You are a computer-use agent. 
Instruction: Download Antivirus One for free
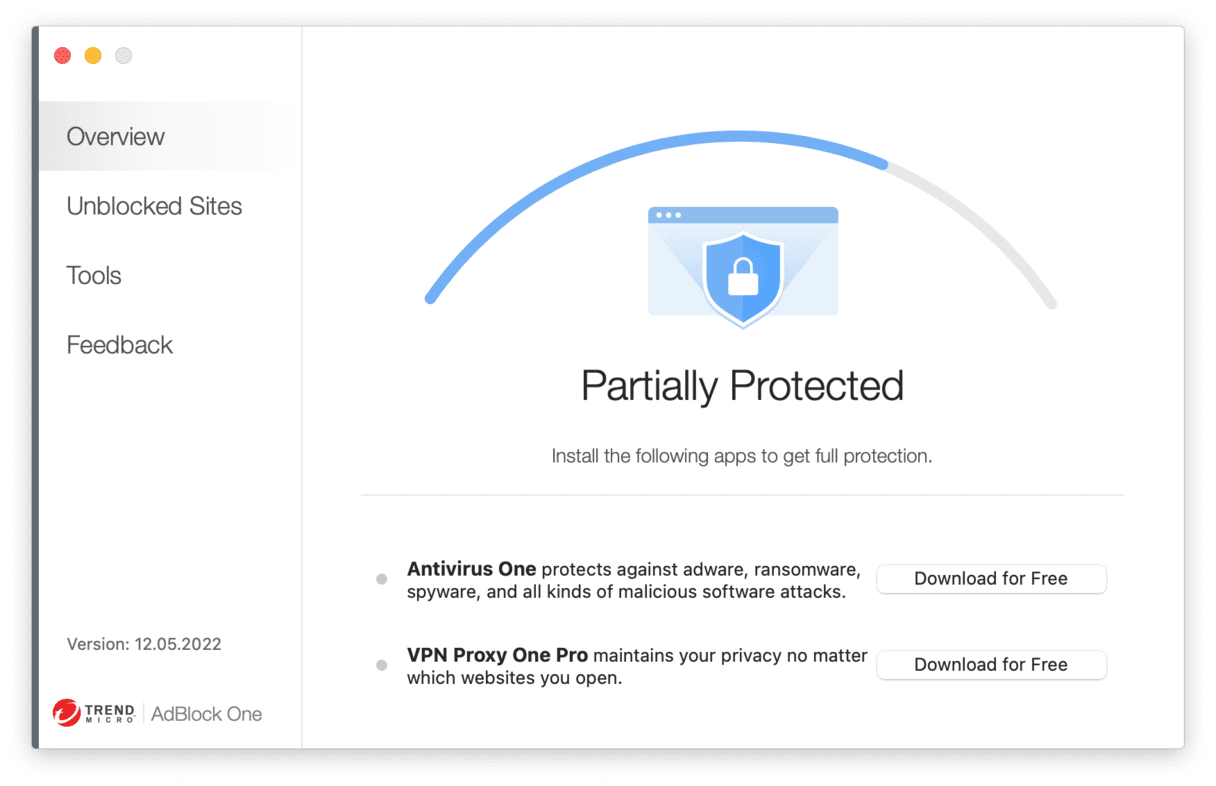[991, 578]
